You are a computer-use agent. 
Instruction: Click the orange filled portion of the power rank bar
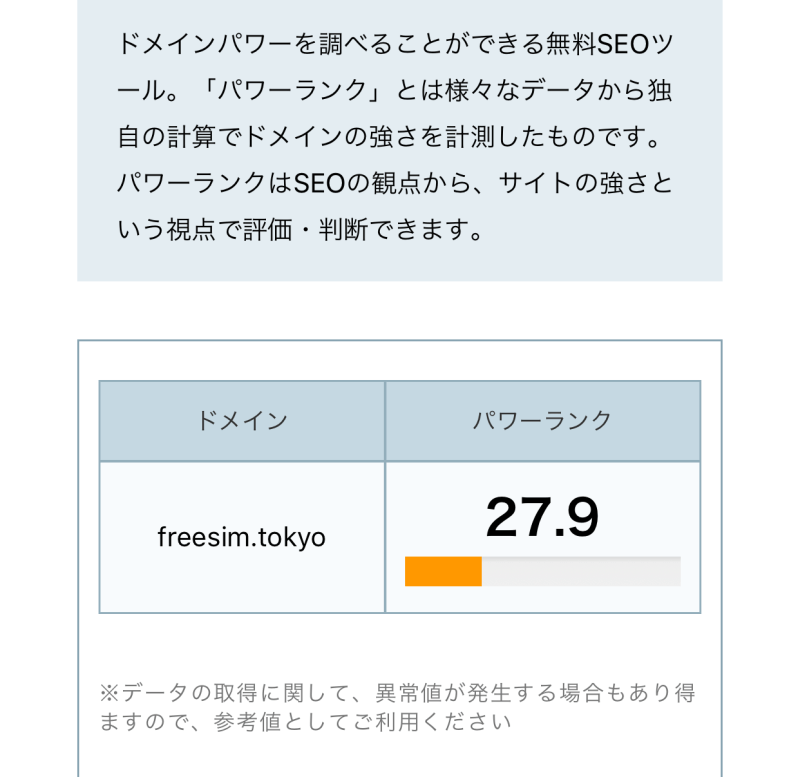coord(443,571)
